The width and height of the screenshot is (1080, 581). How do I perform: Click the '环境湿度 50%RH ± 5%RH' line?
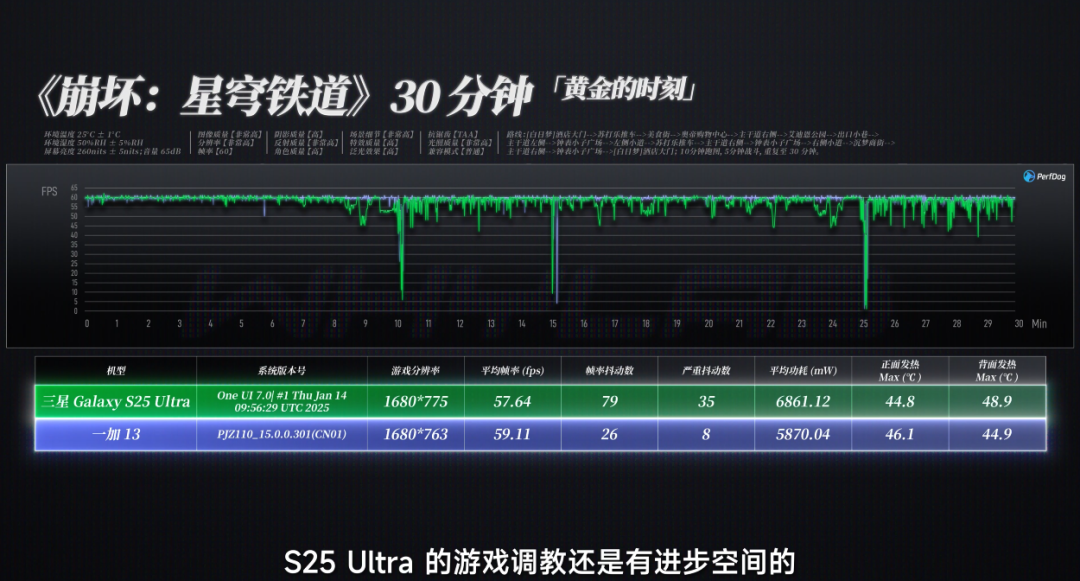tap(94, 142)
